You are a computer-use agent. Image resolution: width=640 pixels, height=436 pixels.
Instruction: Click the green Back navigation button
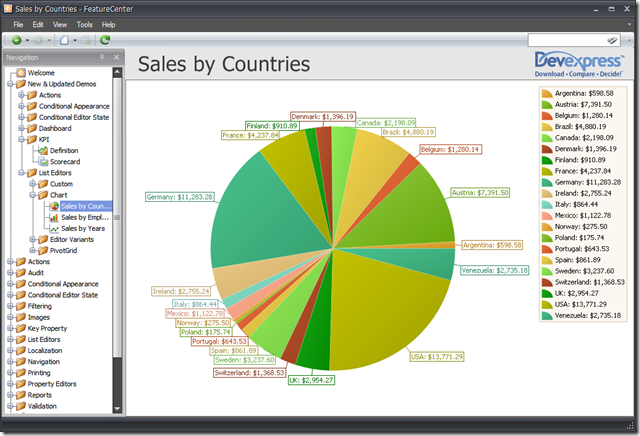point(17,40)
